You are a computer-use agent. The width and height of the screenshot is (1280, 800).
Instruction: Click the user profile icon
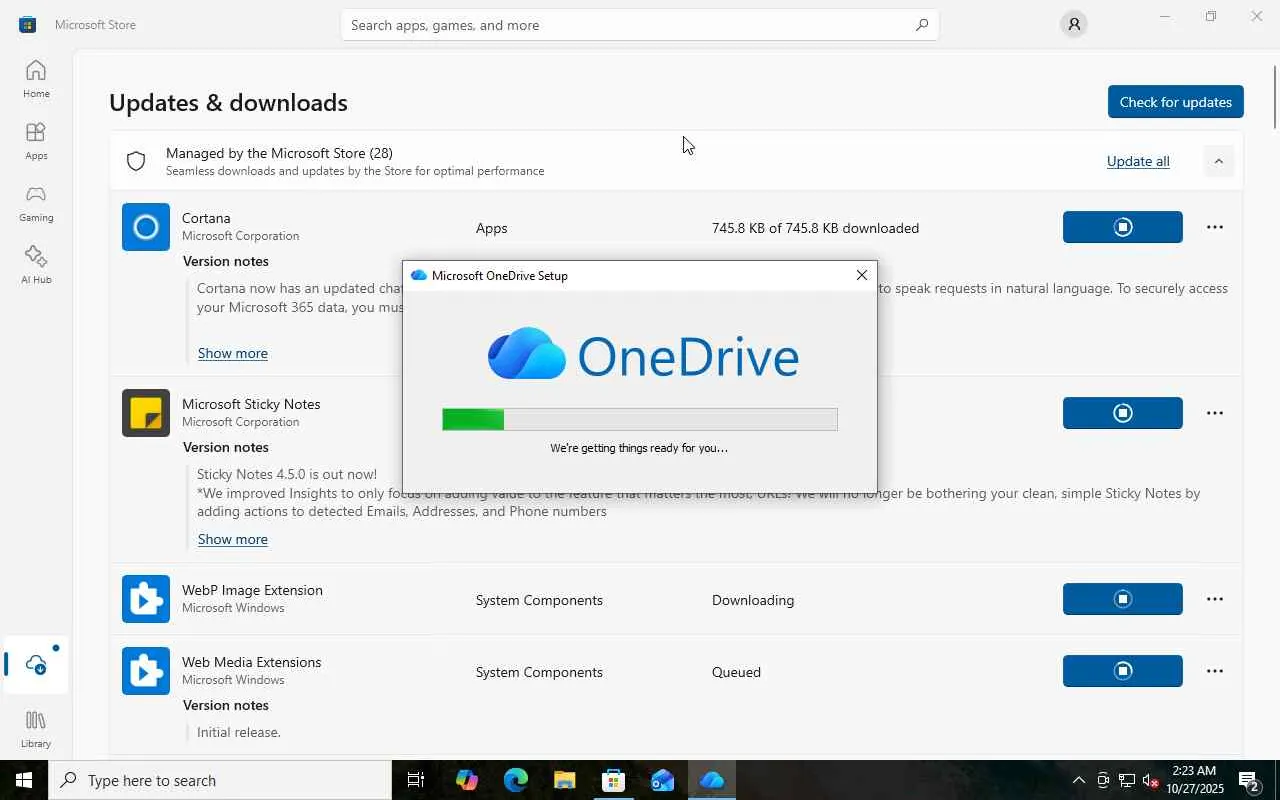click(1074, 24)
